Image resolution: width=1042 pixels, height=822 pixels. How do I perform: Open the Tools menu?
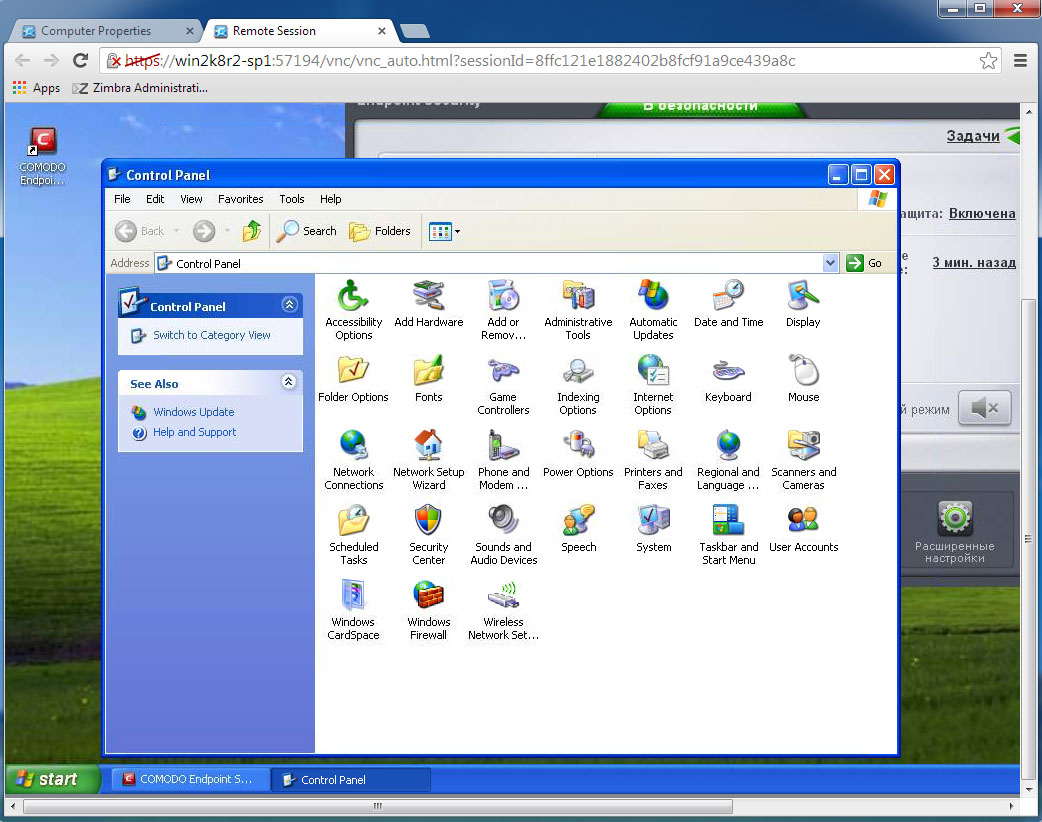292,199
